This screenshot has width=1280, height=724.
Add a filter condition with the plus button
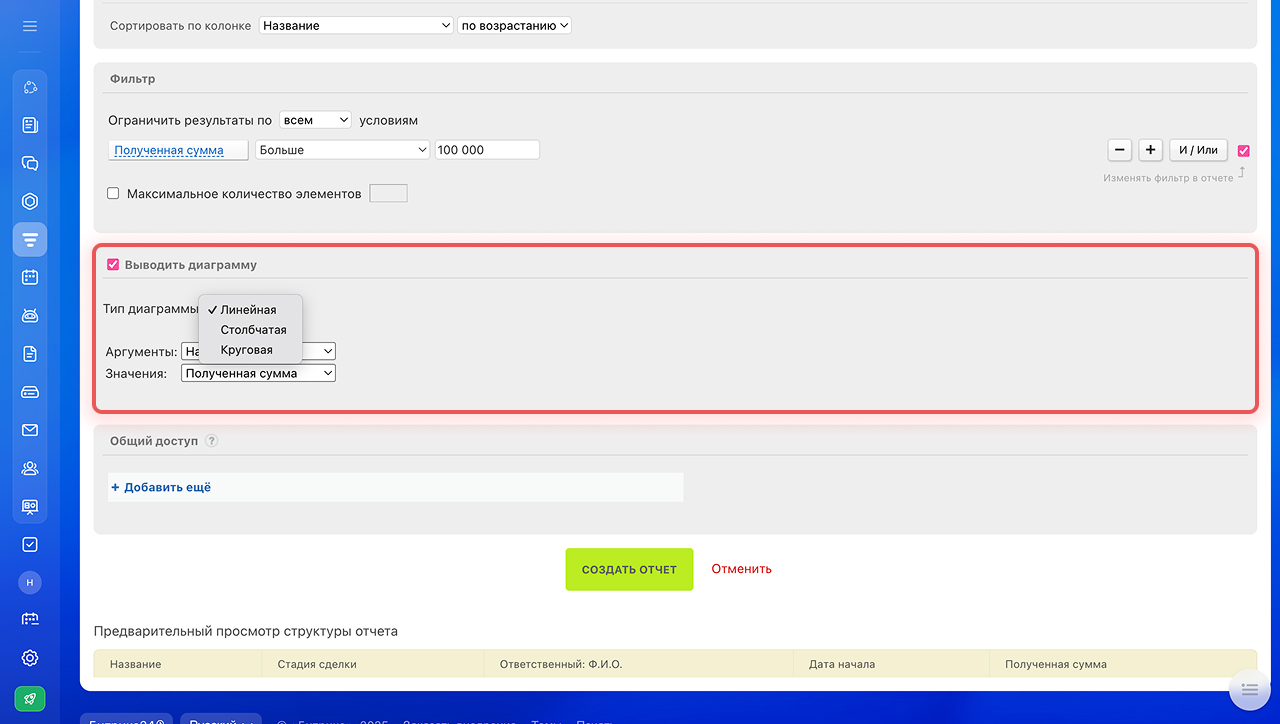(1151, 150)
